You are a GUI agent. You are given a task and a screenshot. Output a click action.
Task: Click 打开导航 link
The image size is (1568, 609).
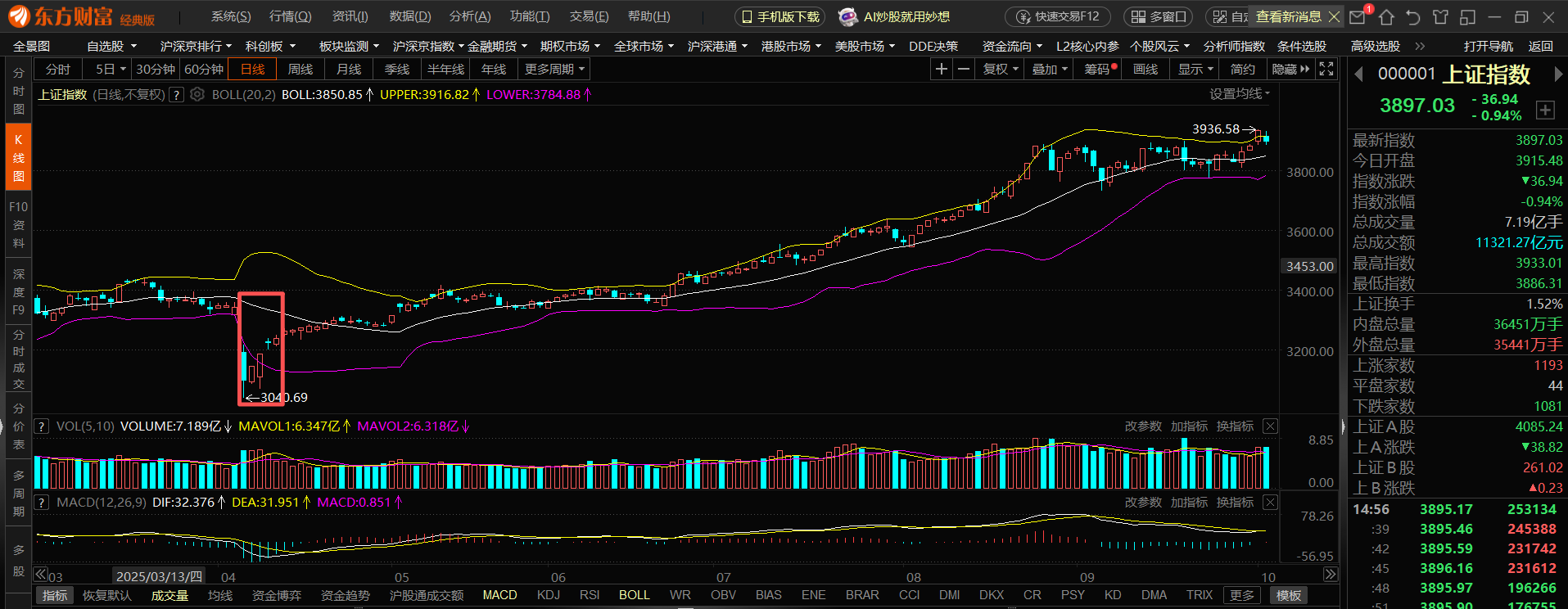click(x=1489, y=46)
